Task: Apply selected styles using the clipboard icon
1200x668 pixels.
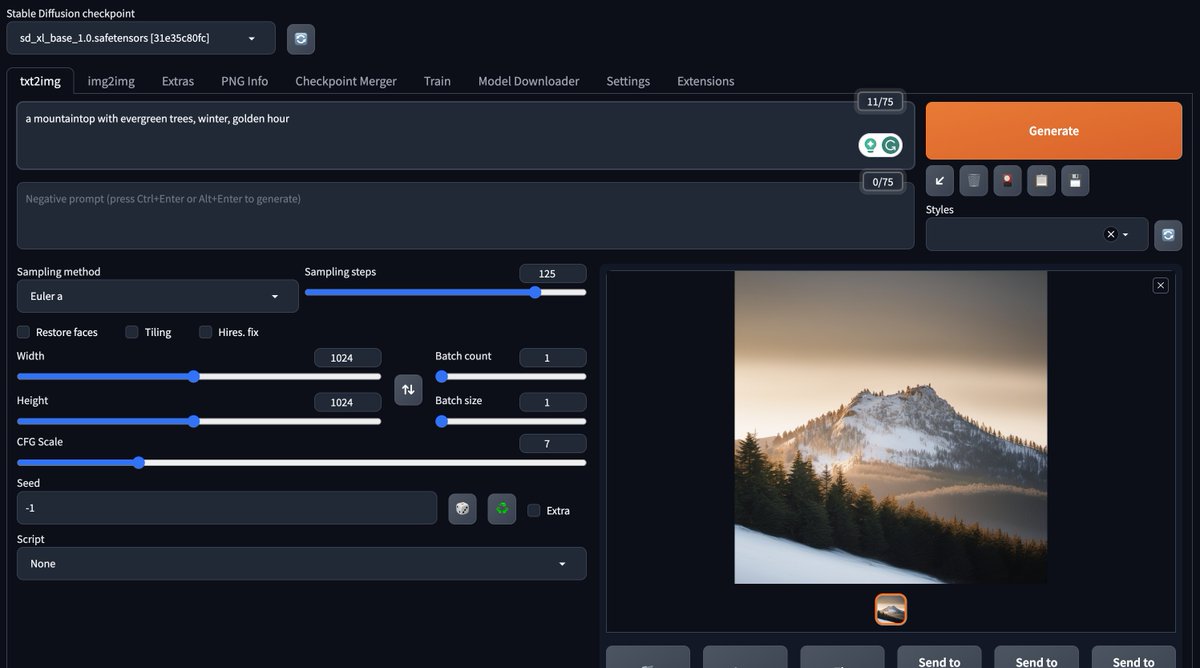Action: [1040, 180]
